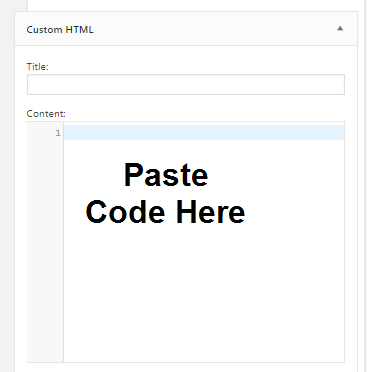Click into the Content code editor line 1
367x372 pixels.
point(204,133)
